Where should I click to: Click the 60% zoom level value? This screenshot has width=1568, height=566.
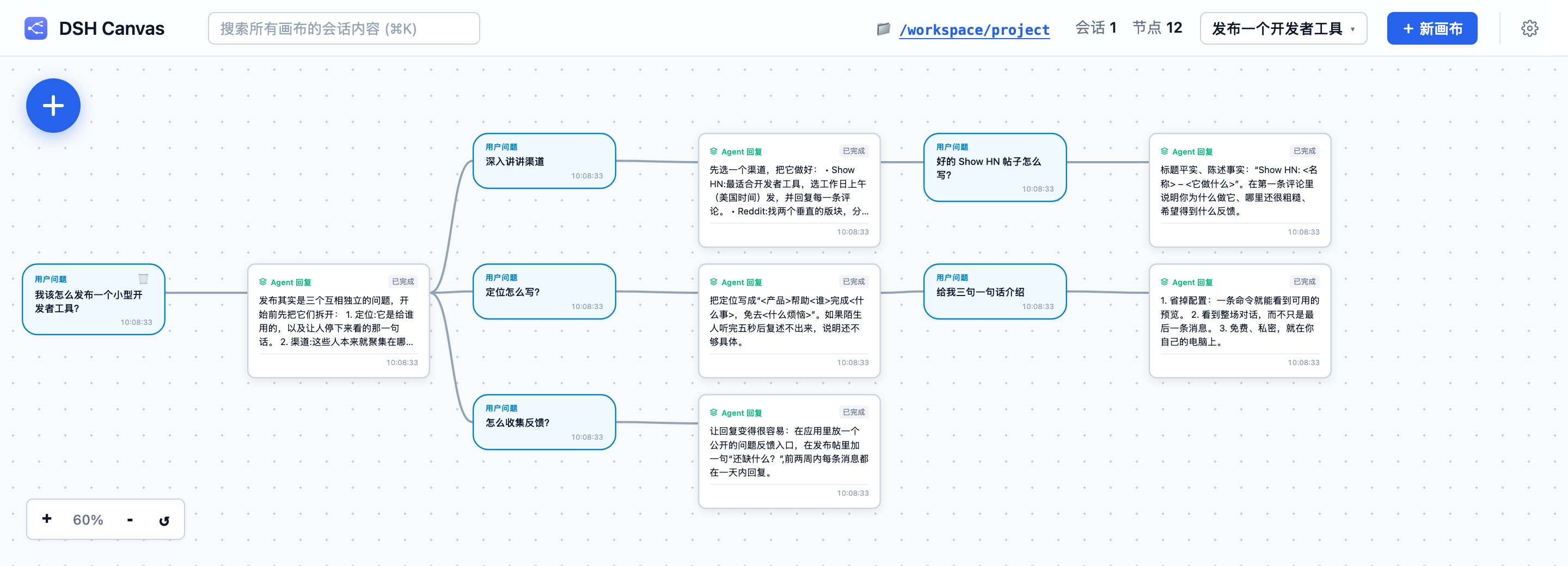click(88, 520)
